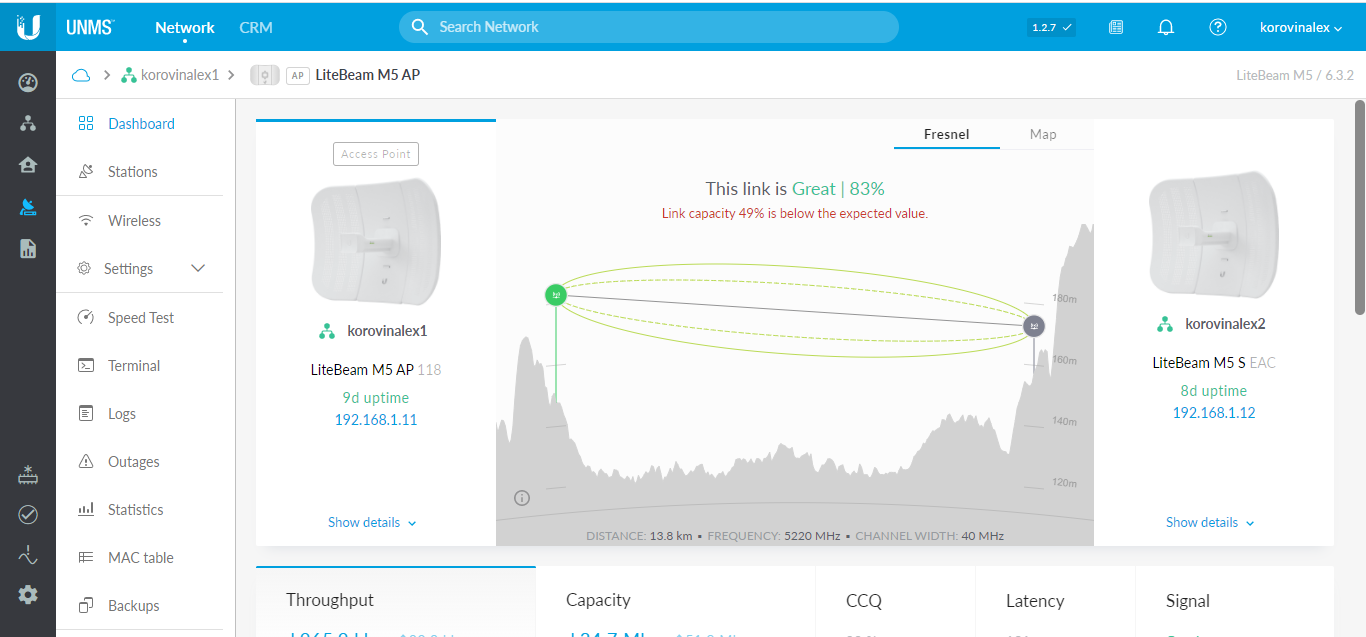Select the Latency chart tab
The image size is (1366, 637).
click(x=1056, y=601)
